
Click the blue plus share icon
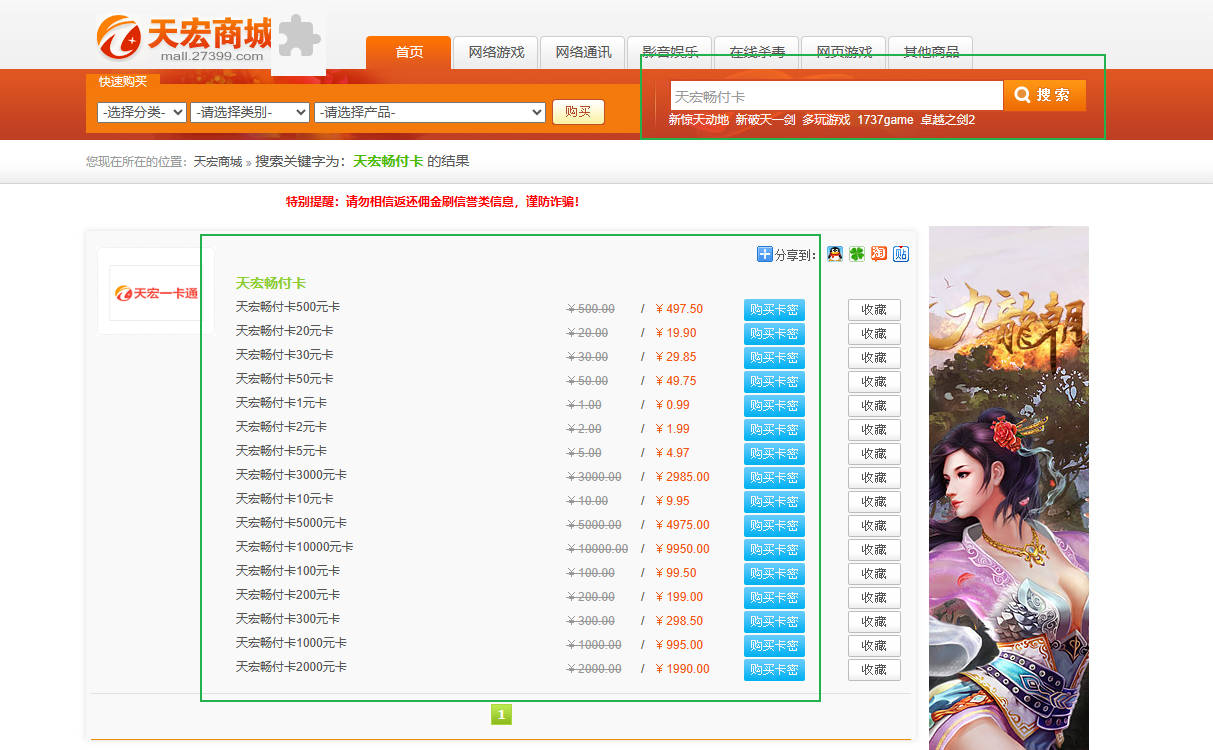[x=765, y=254]
